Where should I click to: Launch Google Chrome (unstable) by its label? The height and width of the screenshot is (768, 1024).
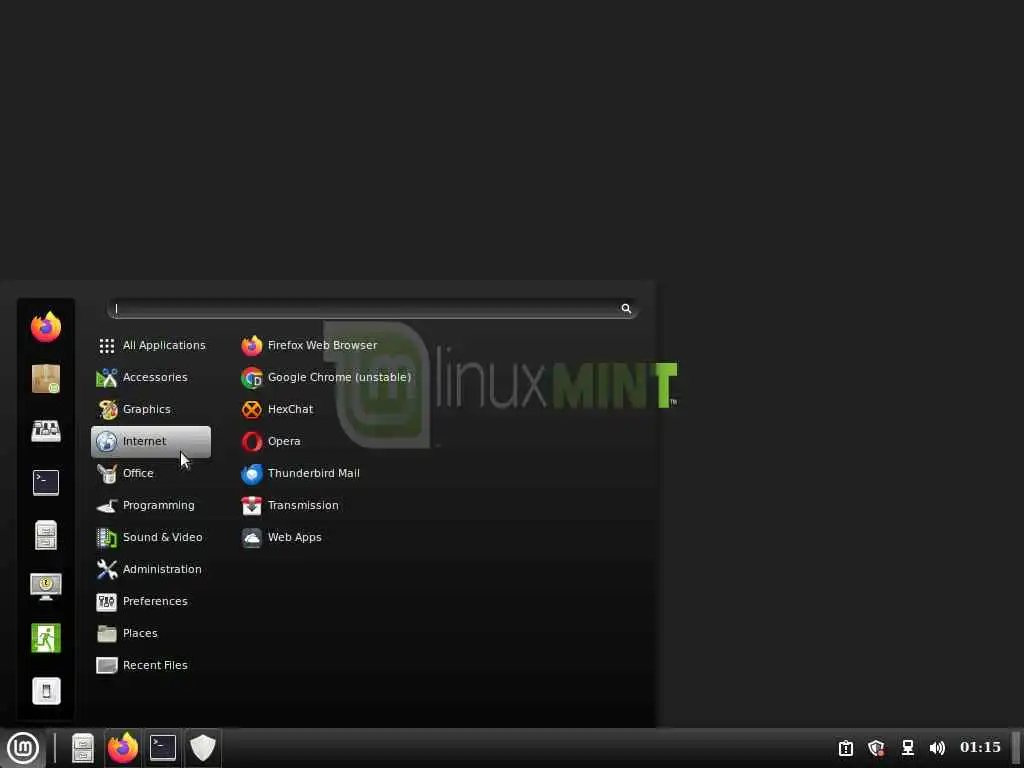340,377
